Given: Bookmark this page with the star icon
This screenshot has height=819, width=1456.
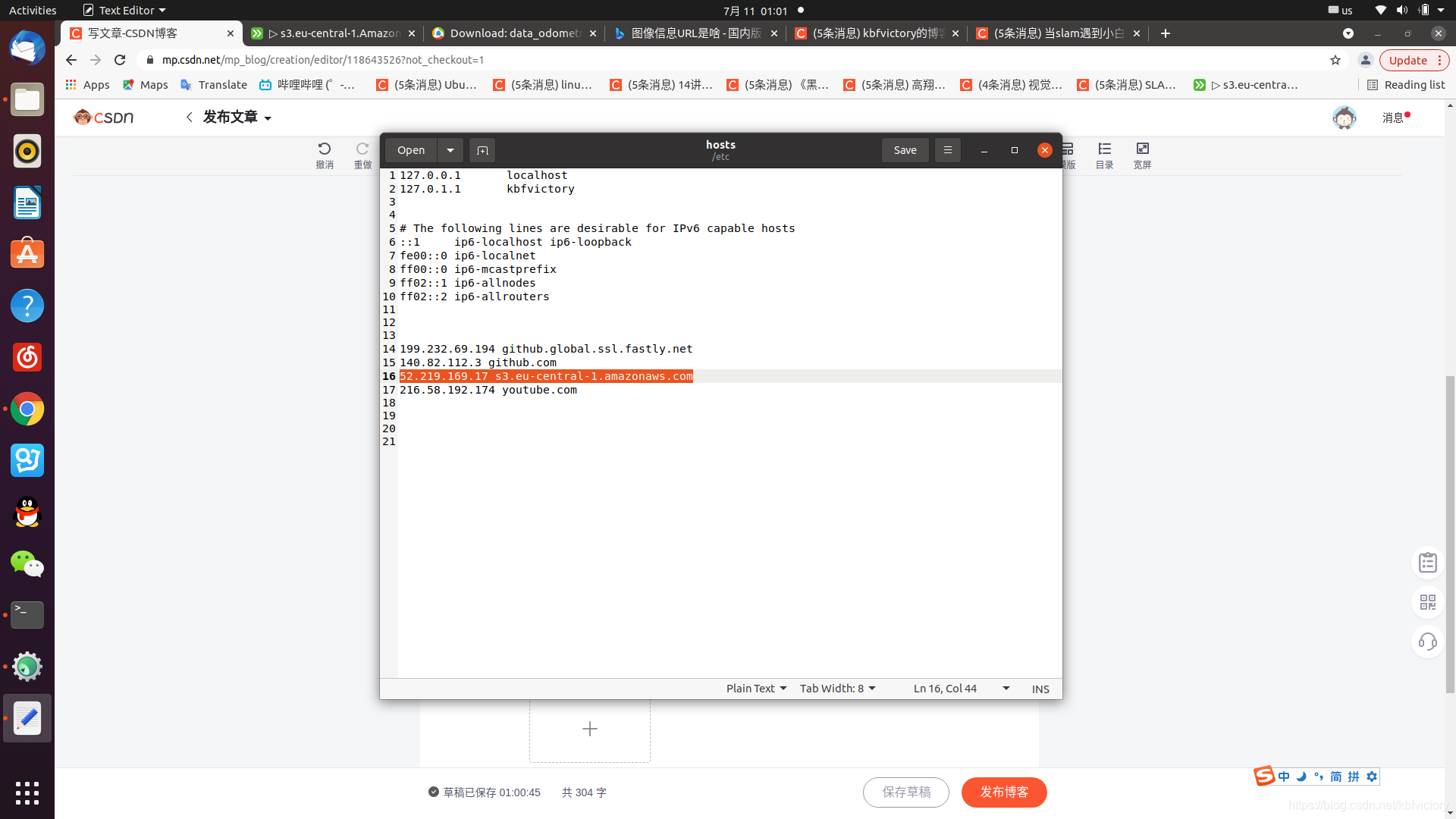Looking at the screenshot, I should (x=1335, y=60).
